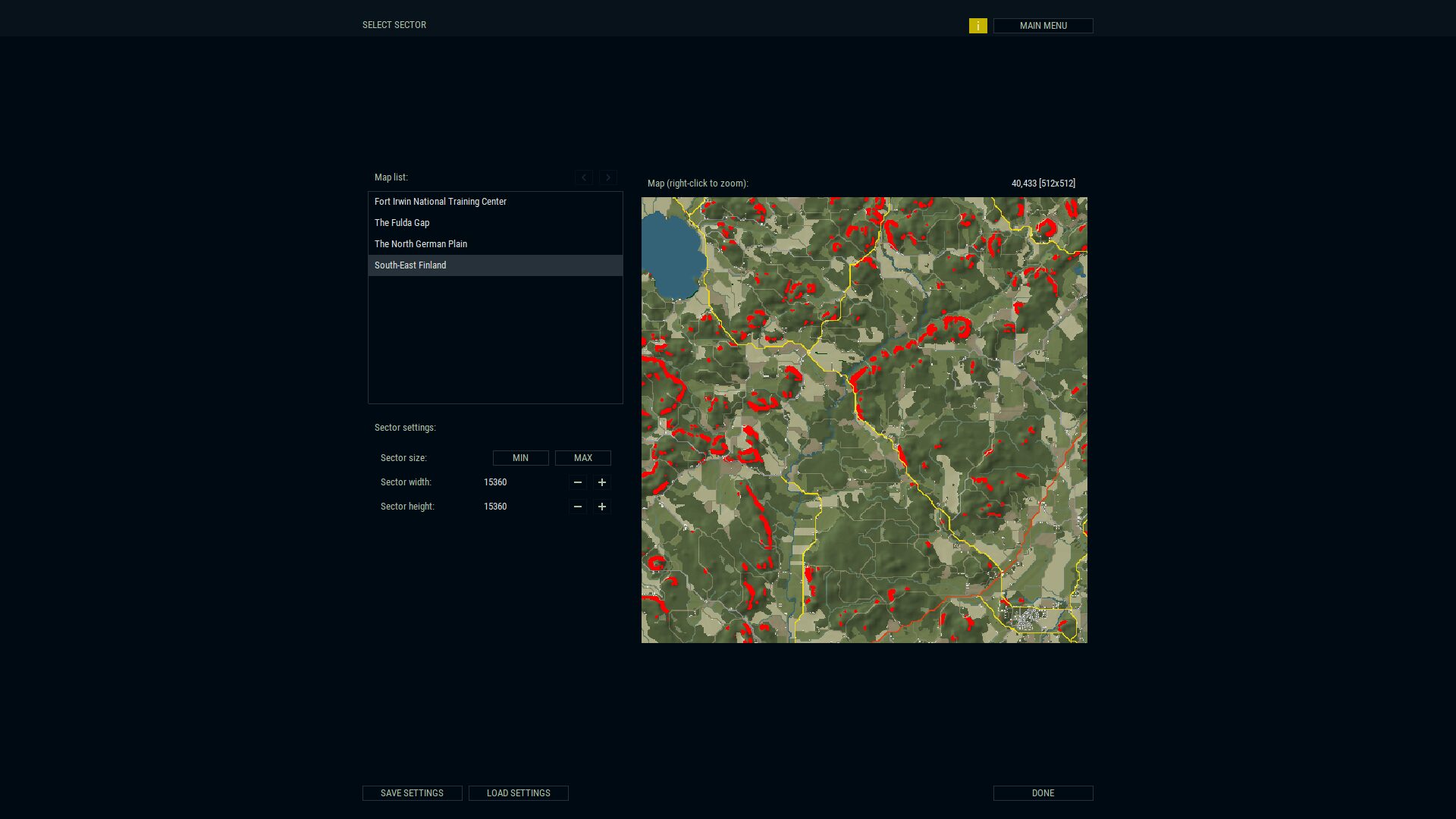The image size is (1456, 819).
Task: Choose The North German Plain map
Action: [x=421, y=244]
